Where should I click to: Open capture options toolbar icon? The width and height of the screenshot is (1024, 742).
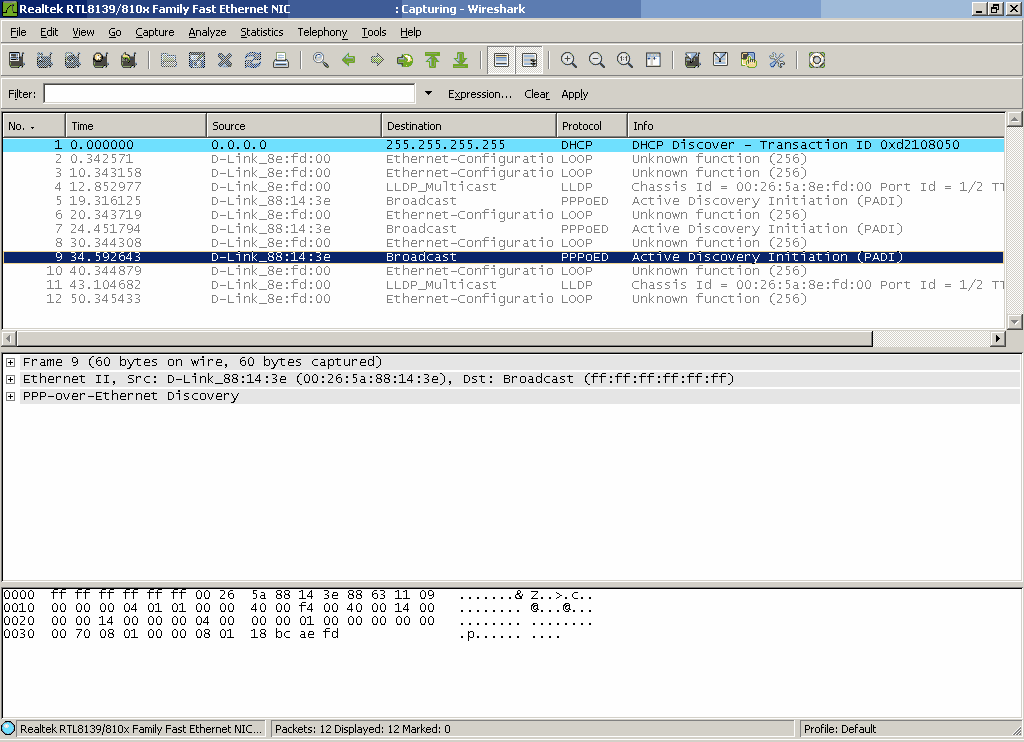(44, 60)
